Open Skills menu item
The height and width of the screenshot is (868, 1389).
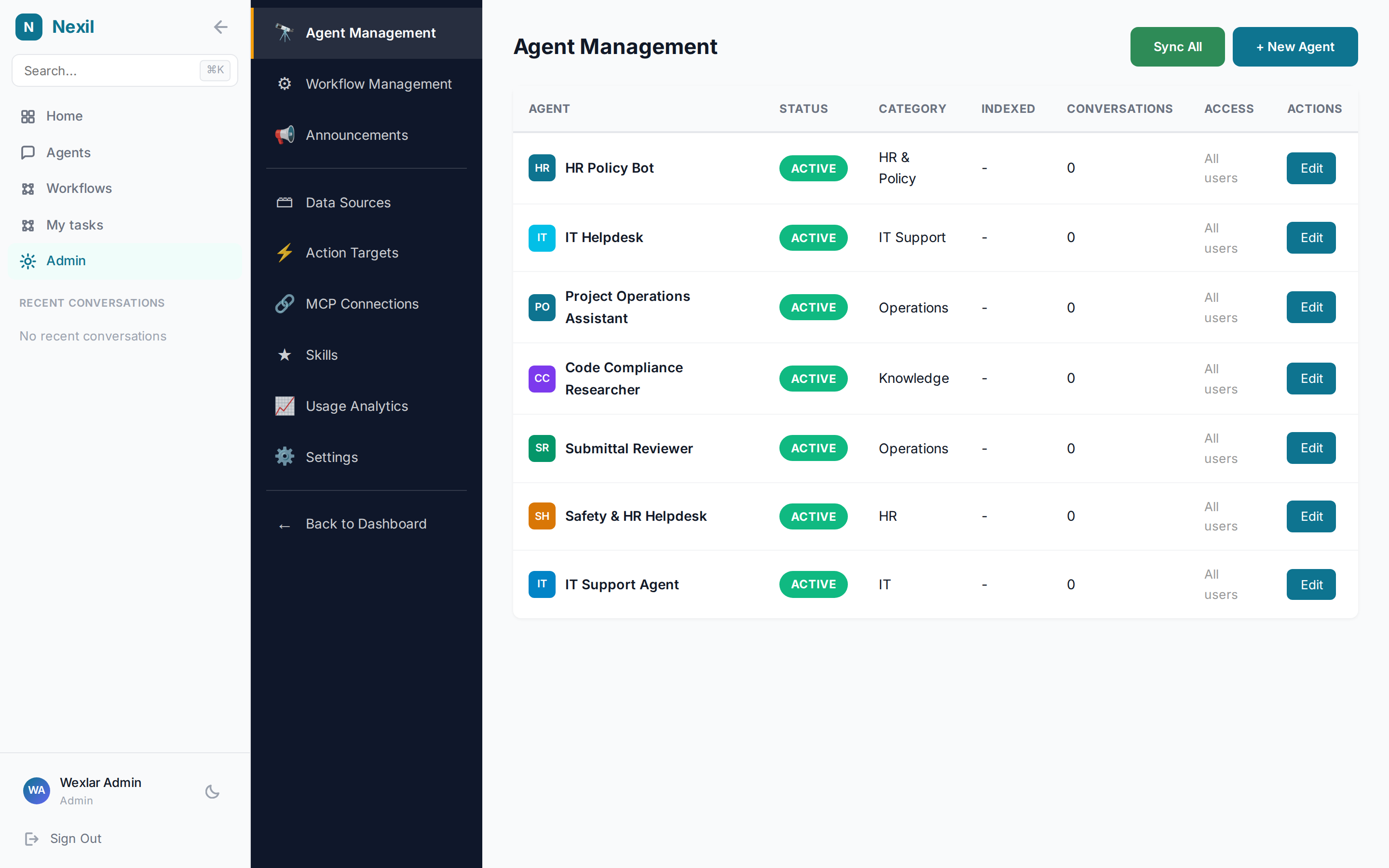point(367,355)
